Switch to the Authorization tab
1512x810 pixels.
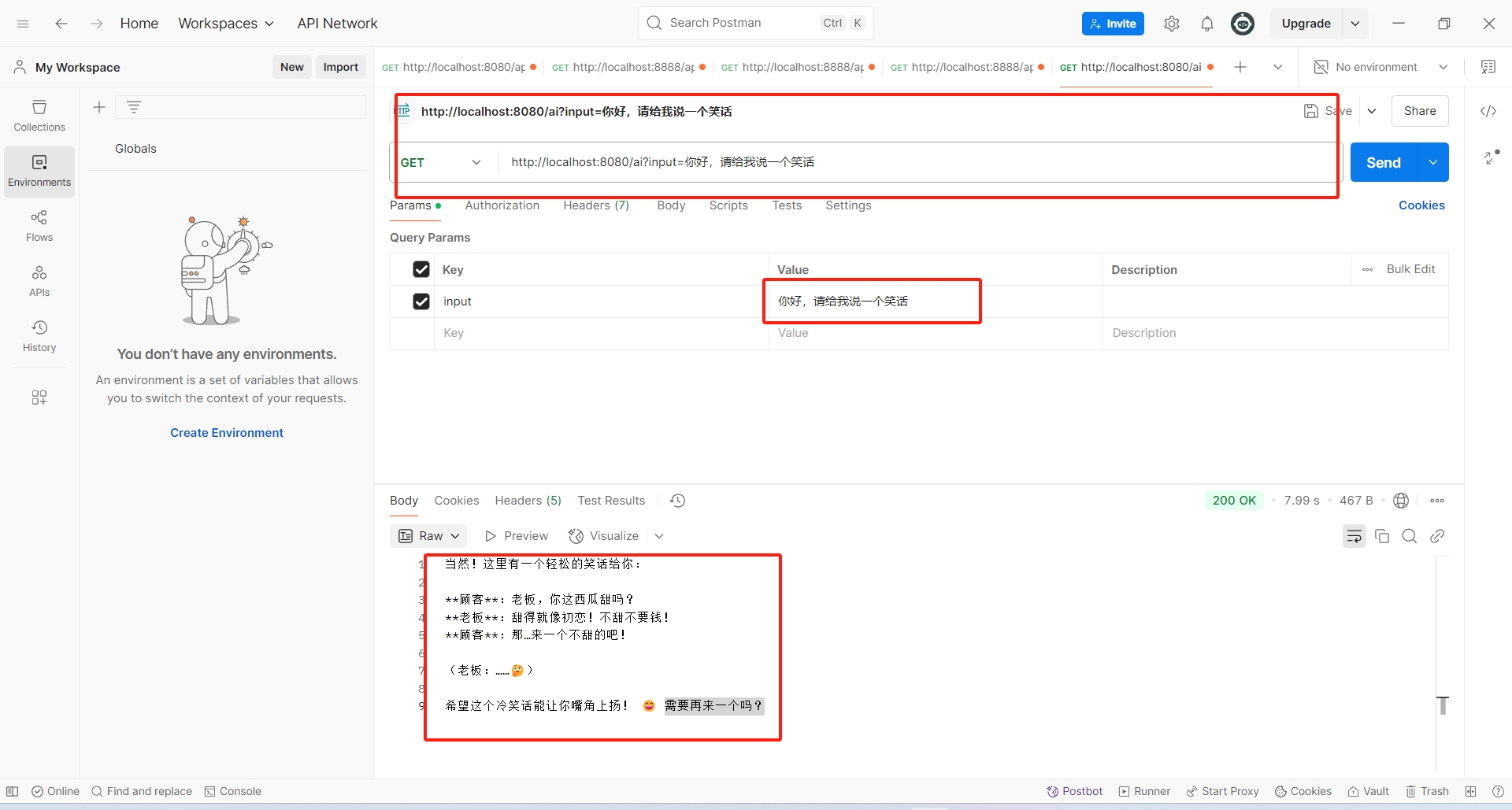pos(502,205)
